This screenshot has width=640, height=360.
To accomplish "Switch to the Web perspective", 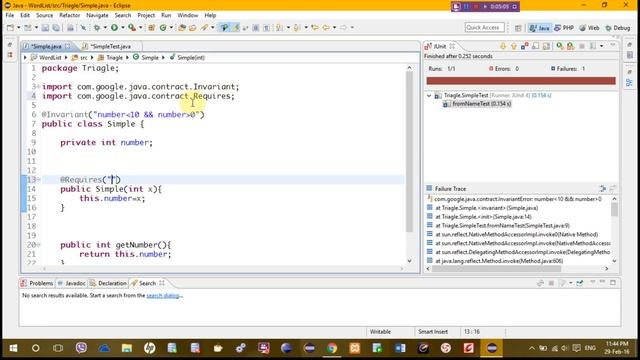I will [x=589, y=28].
